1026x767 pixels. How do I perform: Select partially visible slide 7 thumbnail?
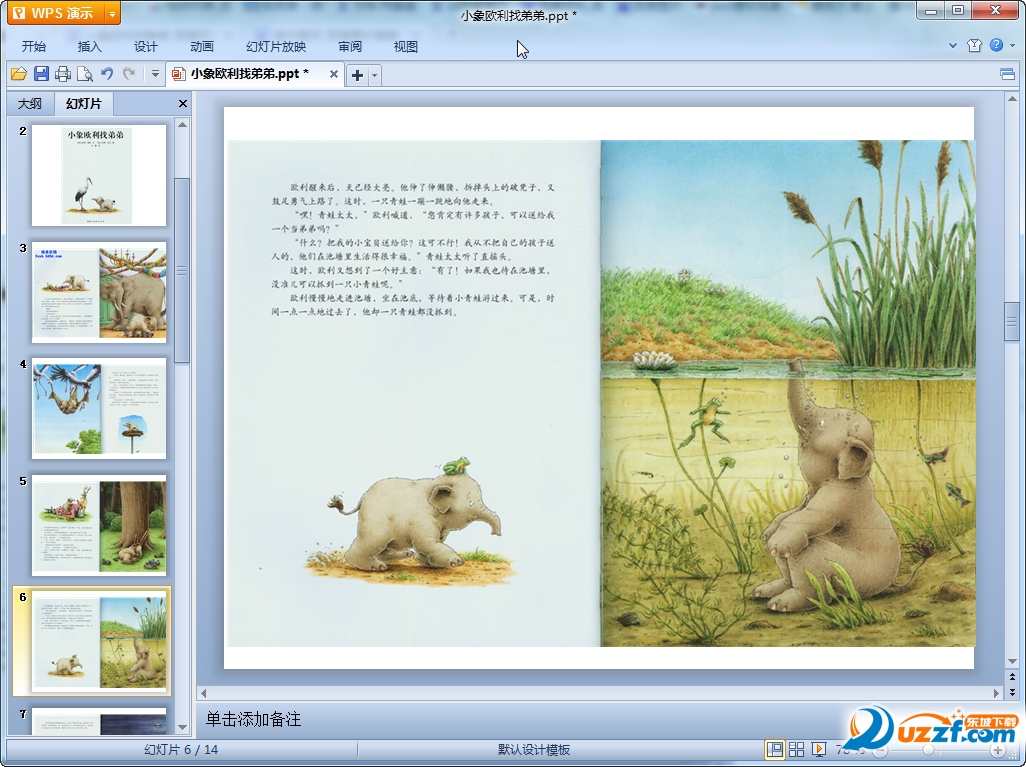click(99, 721)
